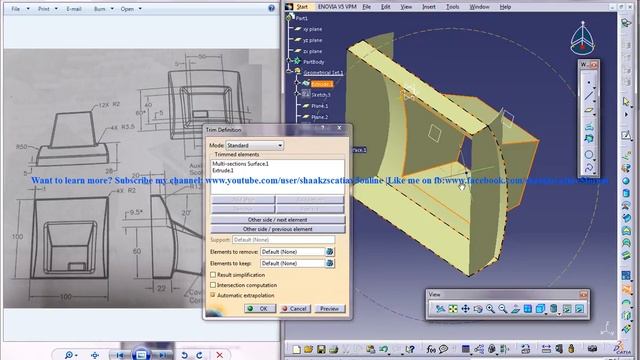
Task: Open the Tools menu in CATIA
Action: (452, 7)
